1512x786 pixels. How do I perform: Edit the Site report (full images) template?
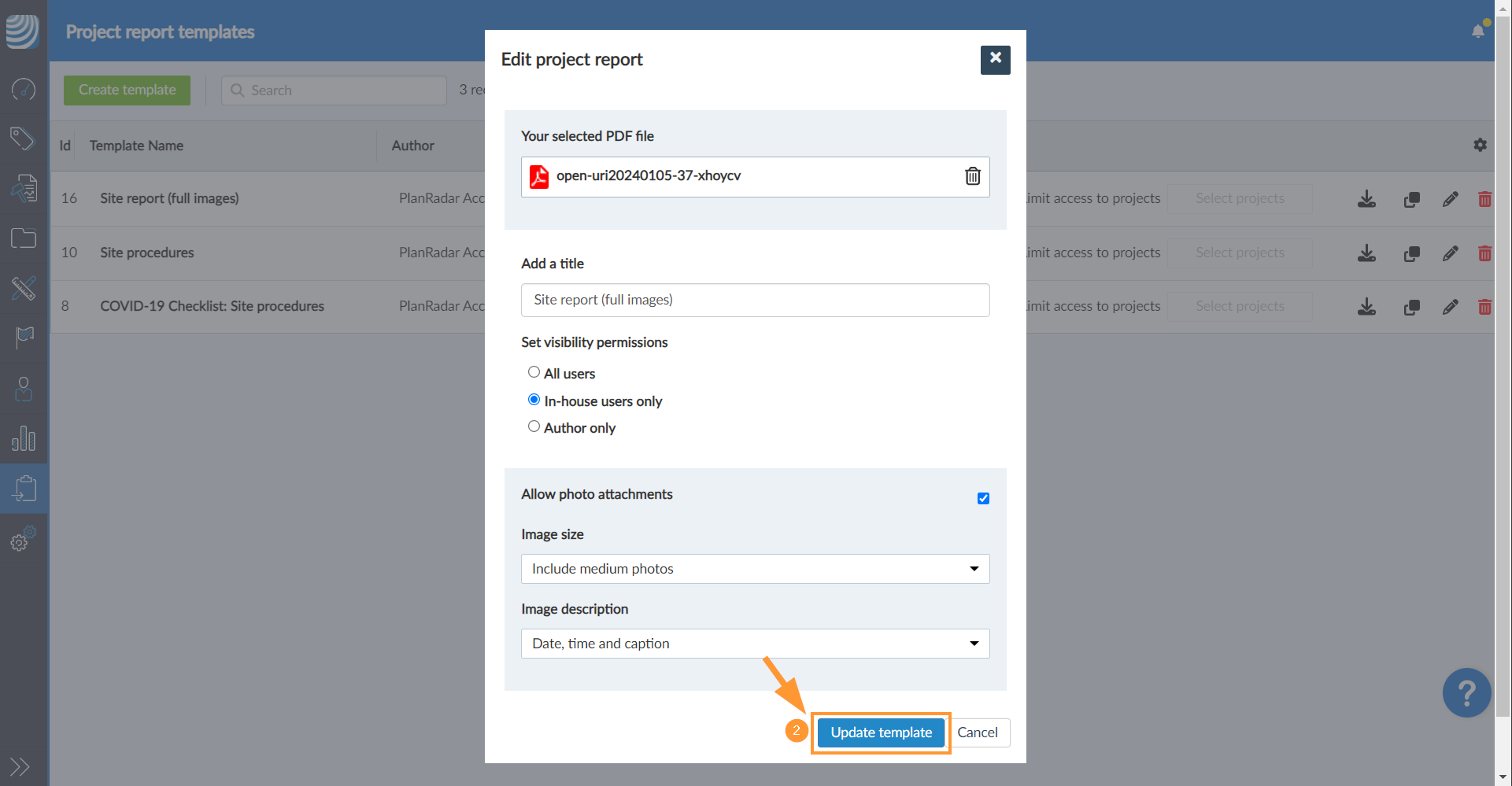(1450, 199)
